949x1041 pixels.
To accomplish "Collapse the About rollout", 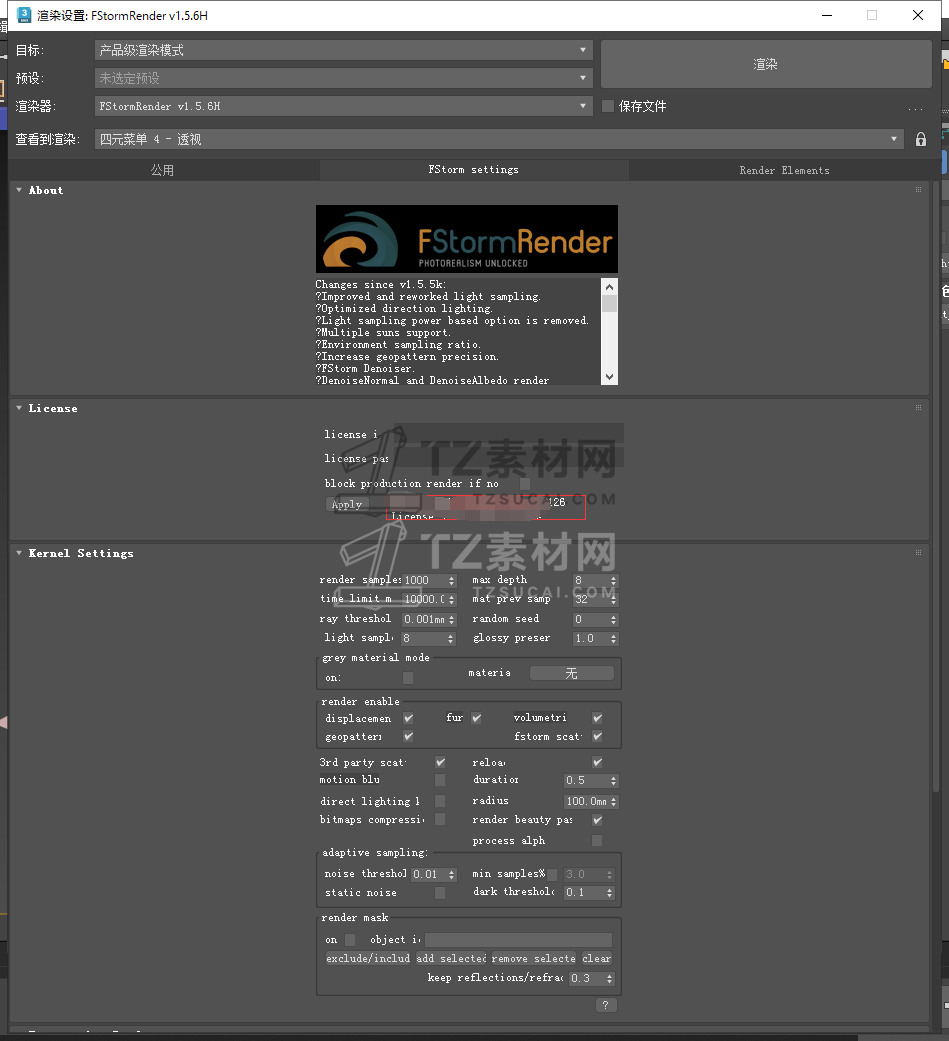I will point(19,191).
